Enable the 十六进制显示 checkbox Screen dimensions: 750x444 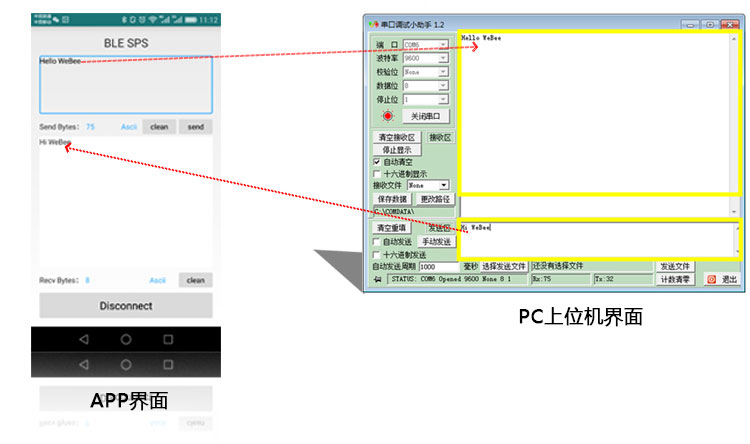point(377,174)
